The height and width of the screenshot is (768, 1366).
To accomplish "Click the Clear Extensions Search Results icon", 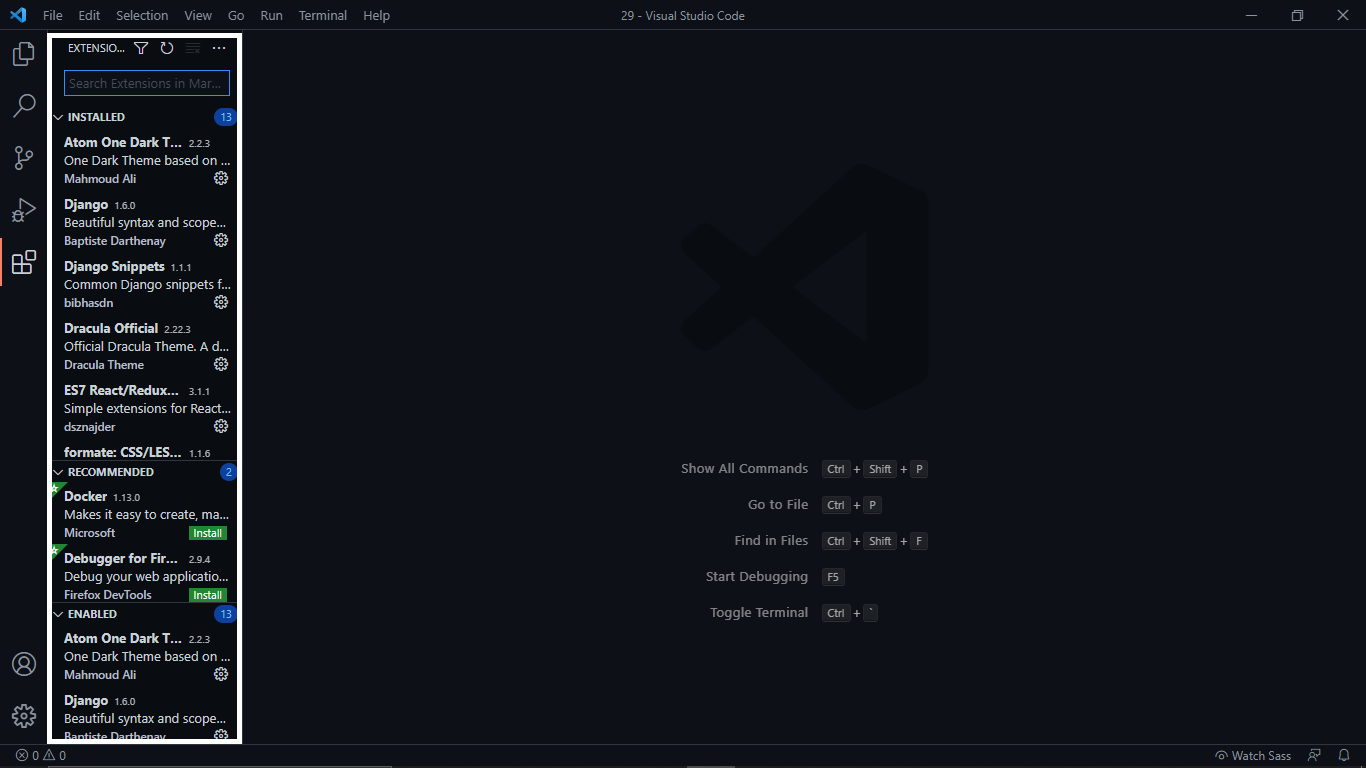I will pos(193,48).
